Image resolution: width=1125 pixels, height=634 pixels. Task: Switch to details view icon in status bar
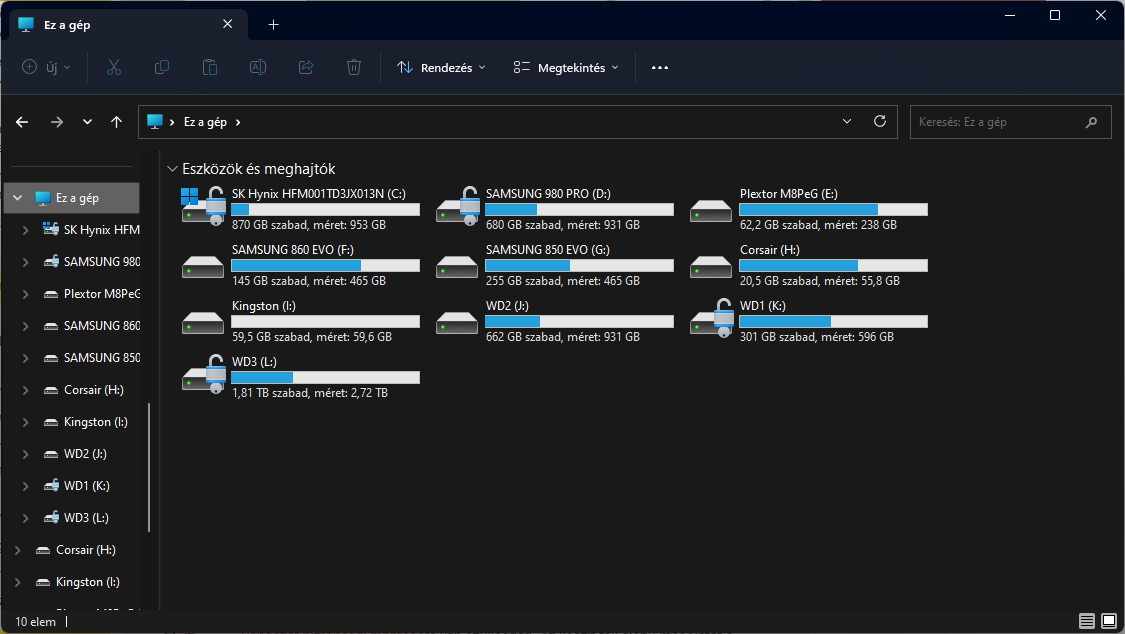coord(1087,621)
